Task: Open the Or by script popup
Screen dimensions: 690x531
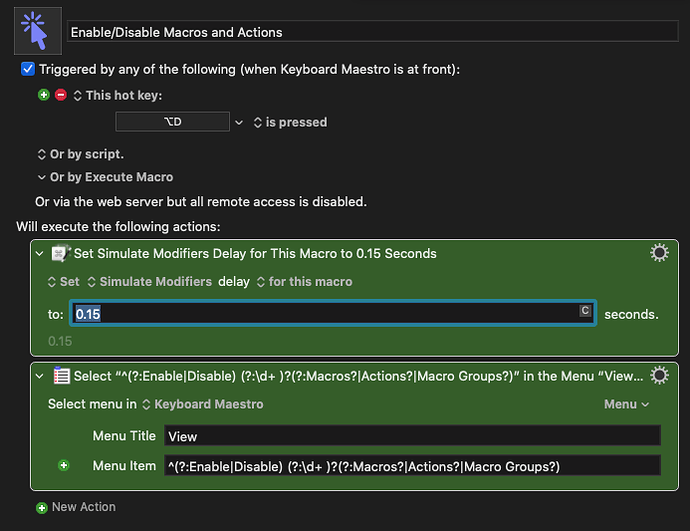Action: pos(81,154)
